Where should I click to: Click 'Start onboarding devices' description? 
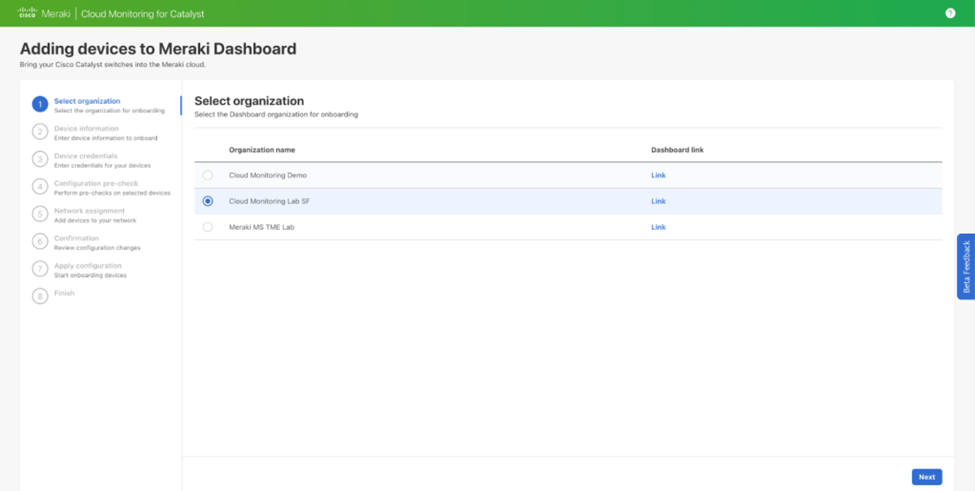(x=90, y=275)
